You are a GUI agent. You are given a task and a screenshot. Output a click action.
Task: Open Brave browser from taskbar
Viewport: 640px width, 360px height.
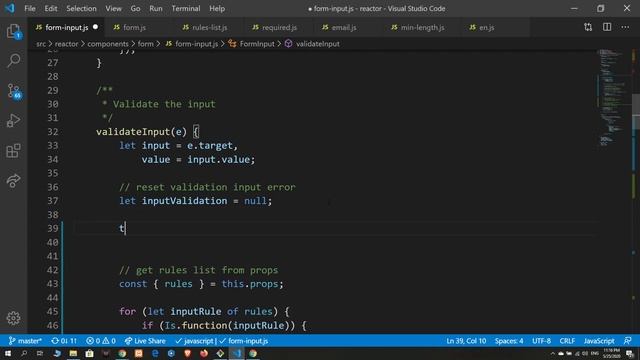[x=187, y=353]
